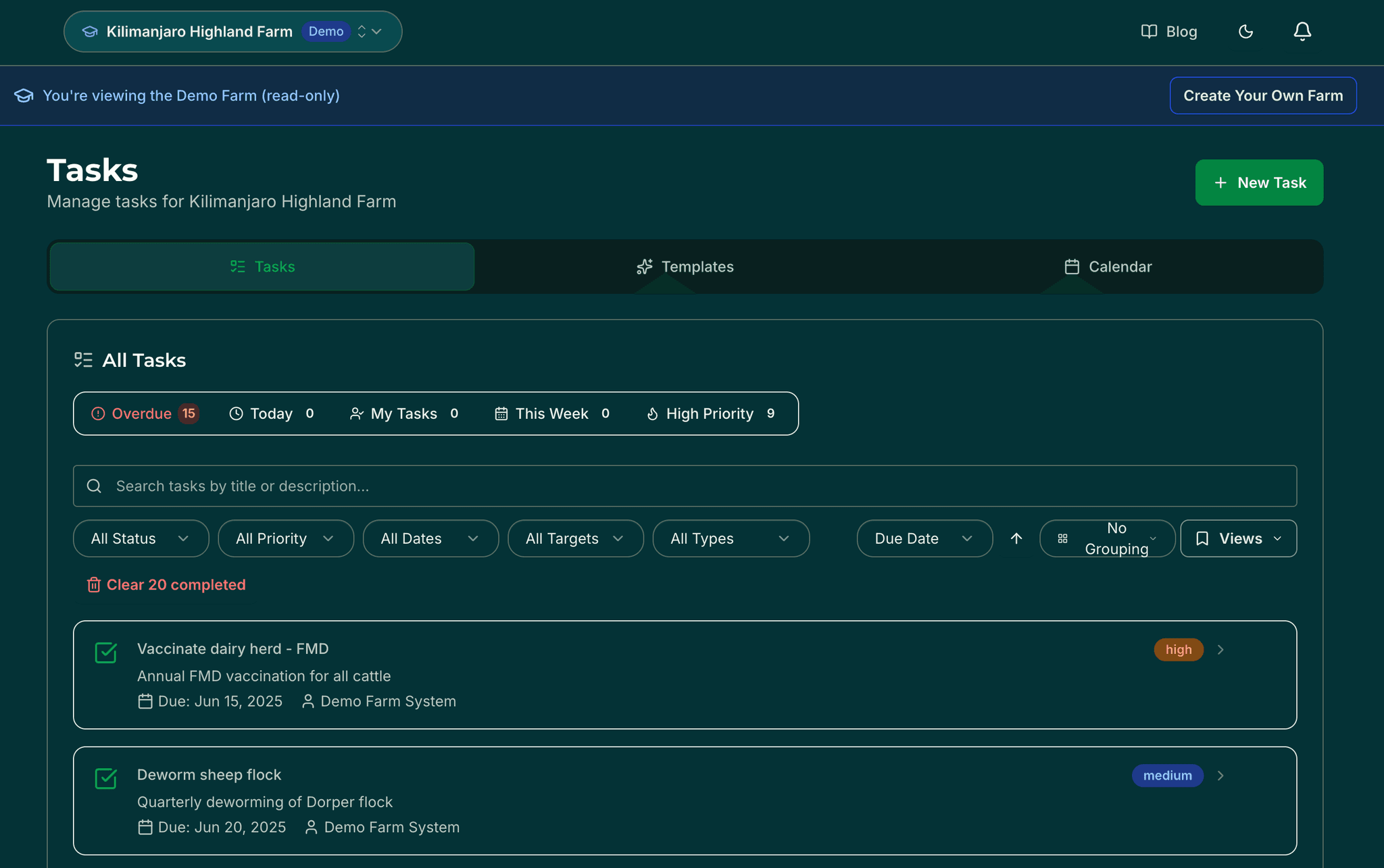Screen dimensions: 1384x868
Task: Click the grid icon in No Grouping control
Action: [x=1062, y=538]
